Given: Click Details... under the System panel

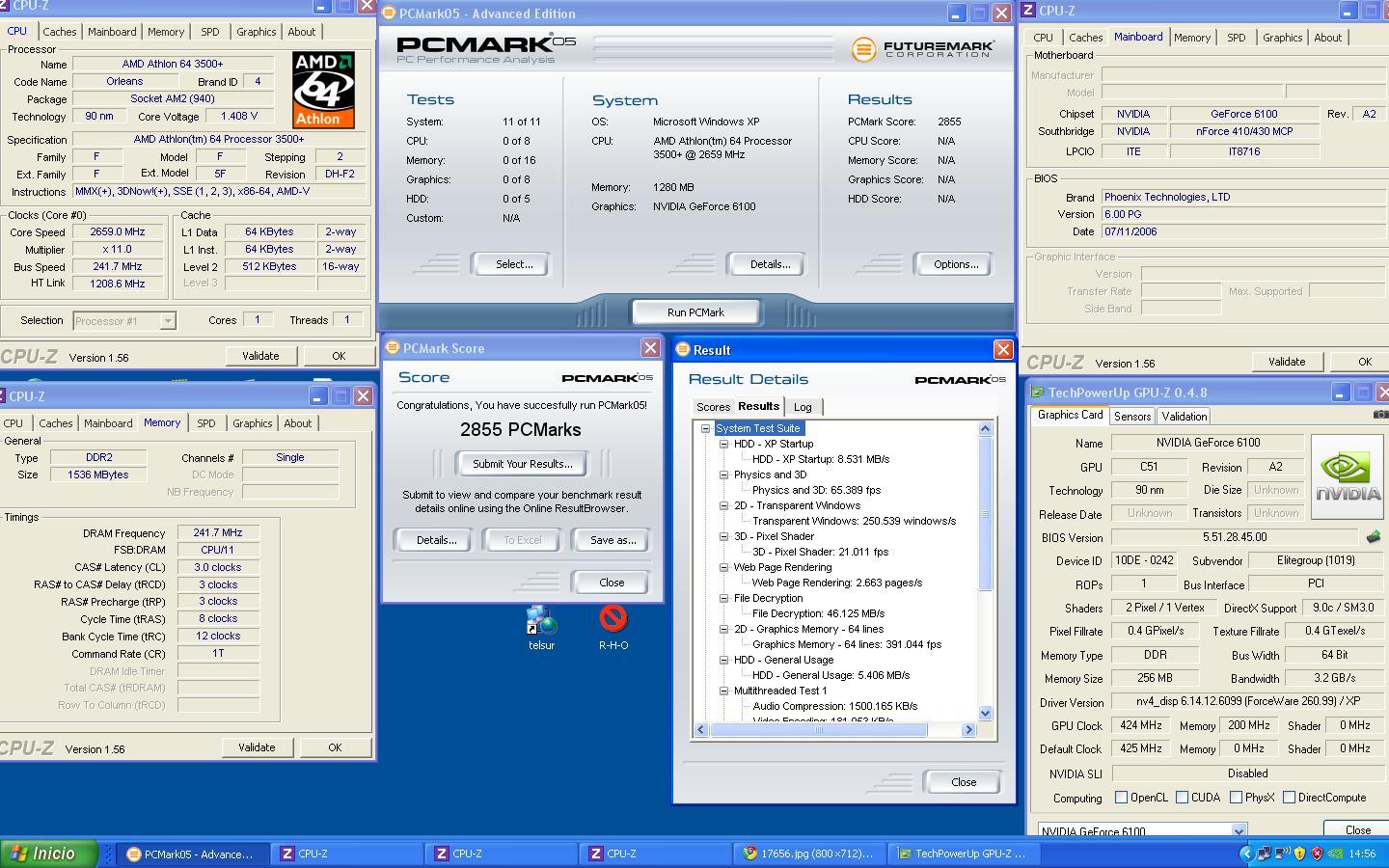Looking at the screenshot, I should (769, 264).
